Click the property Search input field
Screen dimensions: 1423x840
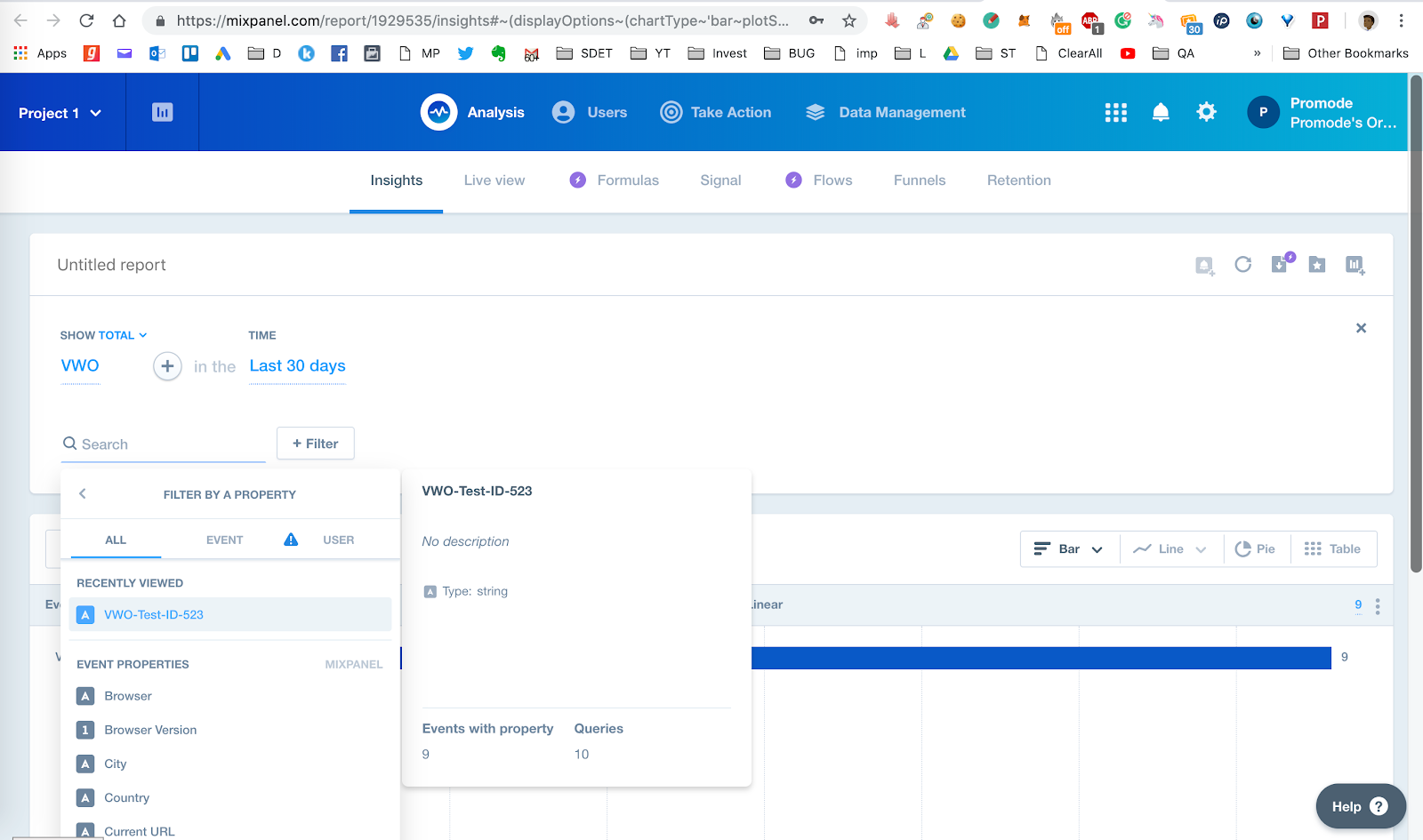point(164,444)
